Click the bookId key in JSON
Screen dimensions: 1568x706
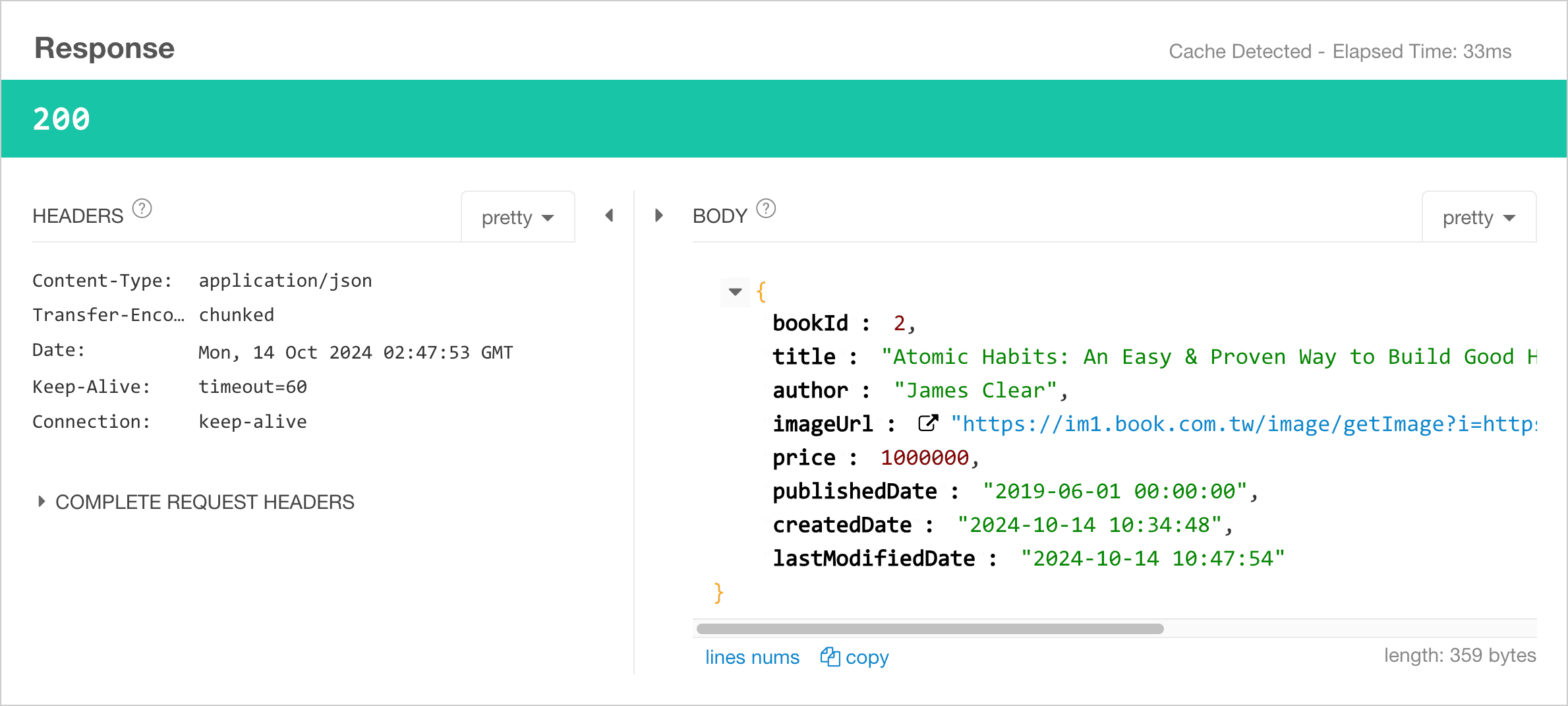(x=810, y=323)
